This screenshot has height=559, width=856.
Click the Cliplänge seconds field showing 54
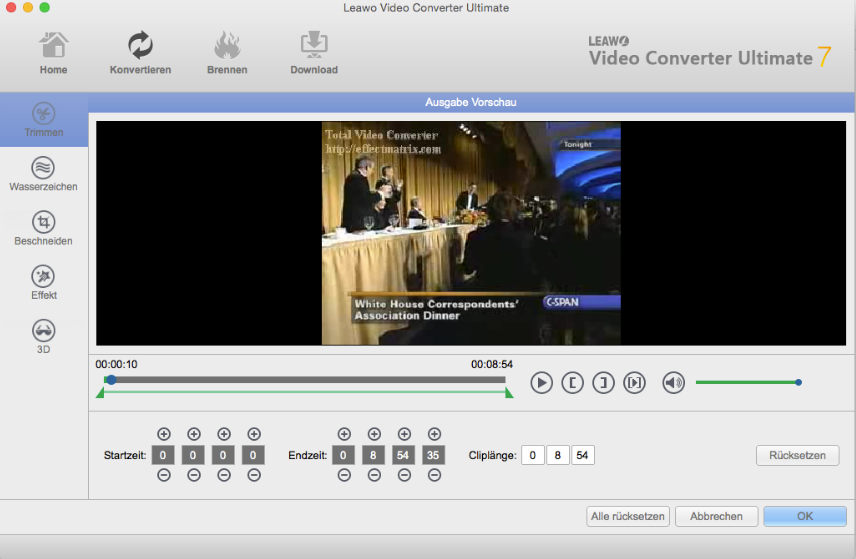tap(583, 455)
